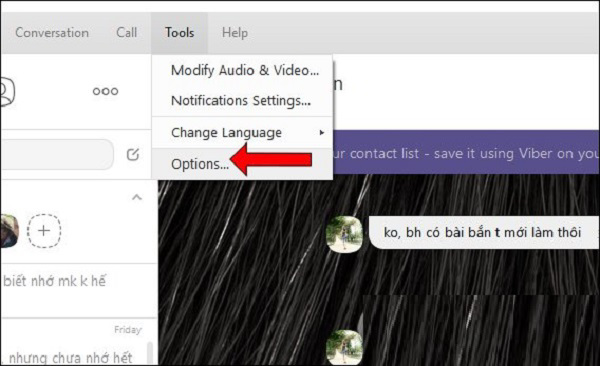Image resolution: width=600 pixels, height=366 pixels.
Task: Click the three-circles More icon
Action: (x=105, y=91)
